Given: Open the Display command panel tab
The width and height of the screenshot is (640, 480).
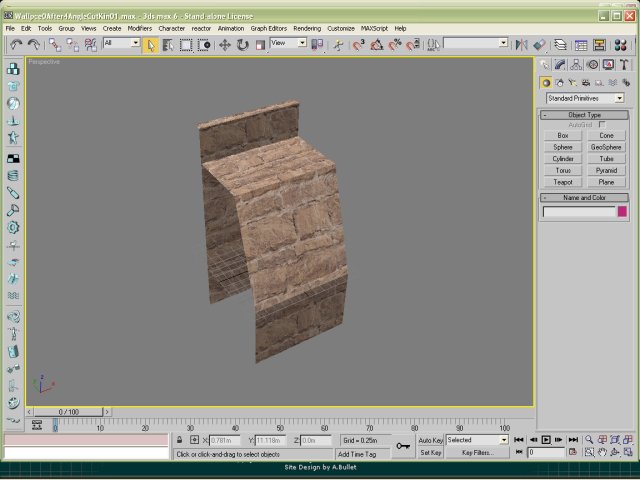Looking at the screenshot, I should coord(607,65).
